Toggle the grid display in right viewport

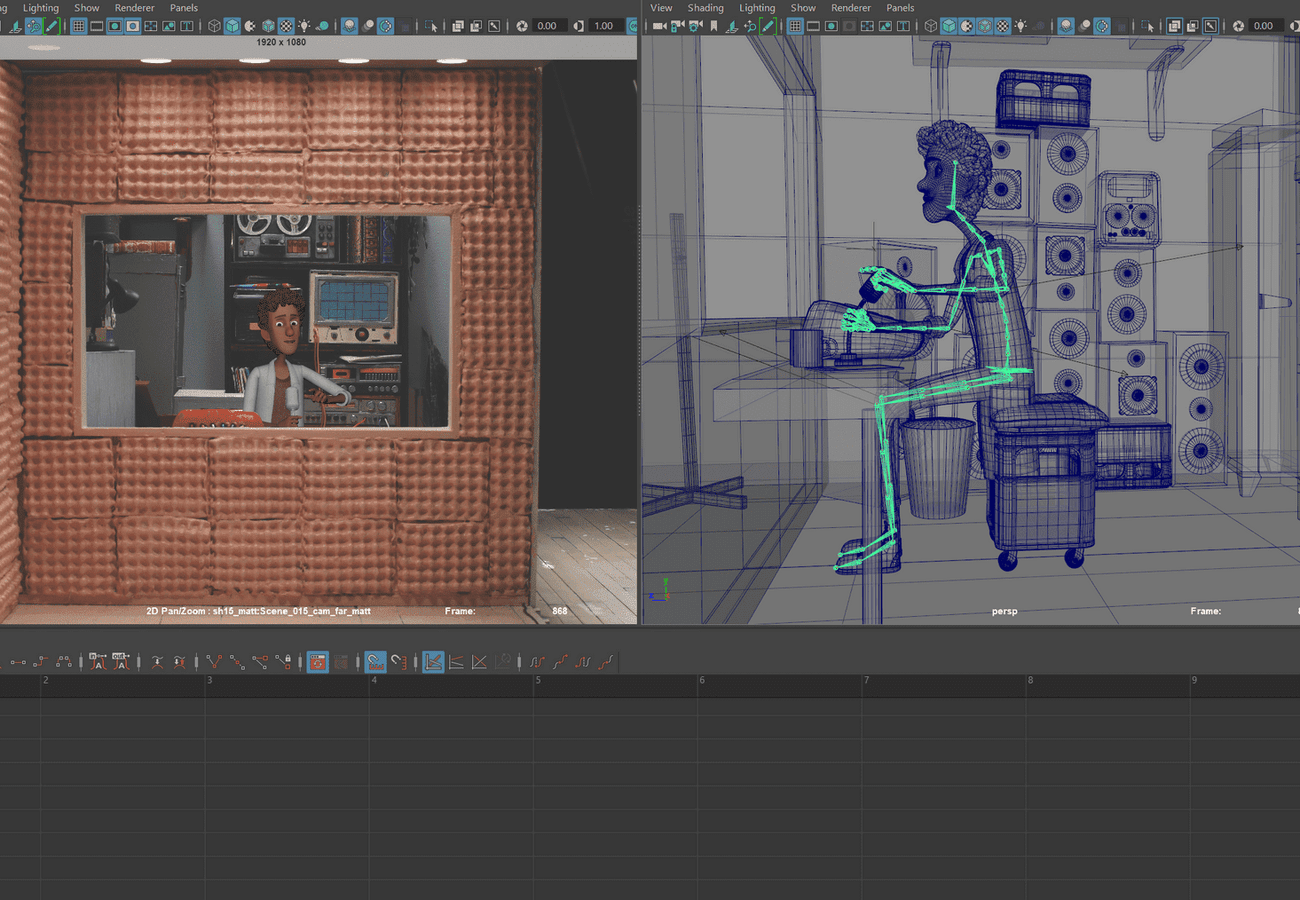[795, 26]
